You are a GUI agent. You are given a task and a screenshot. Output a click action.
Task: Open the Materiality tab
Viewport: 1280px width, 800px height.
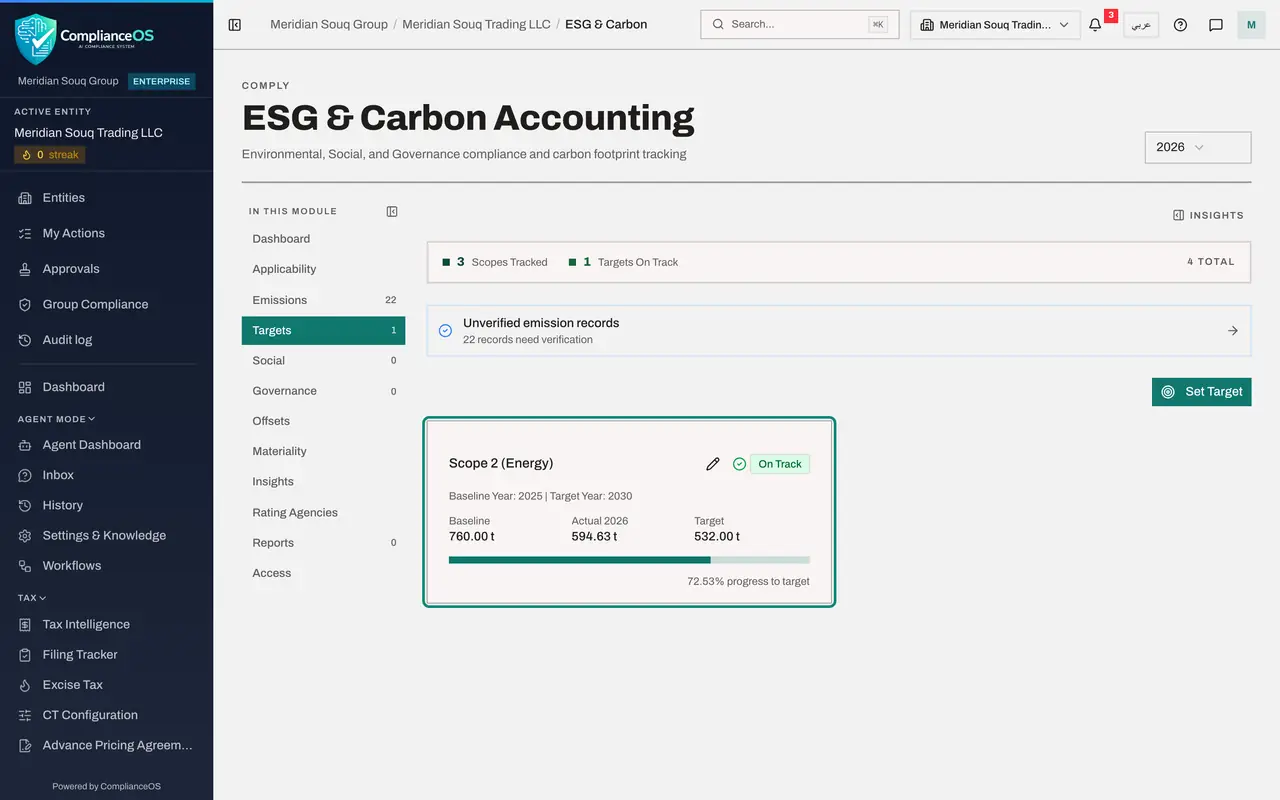pyautogui.click(x=323, y=452)
